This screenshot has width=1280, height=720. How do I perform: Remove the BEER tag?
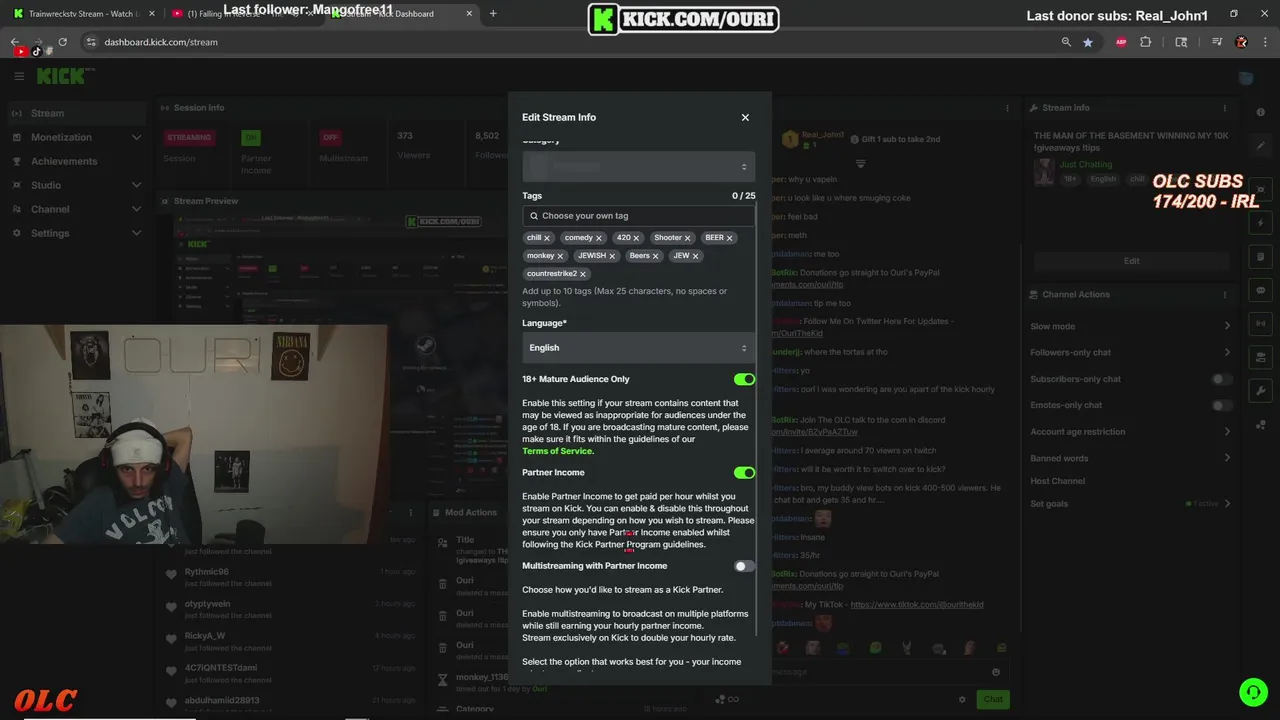point(730,238)
